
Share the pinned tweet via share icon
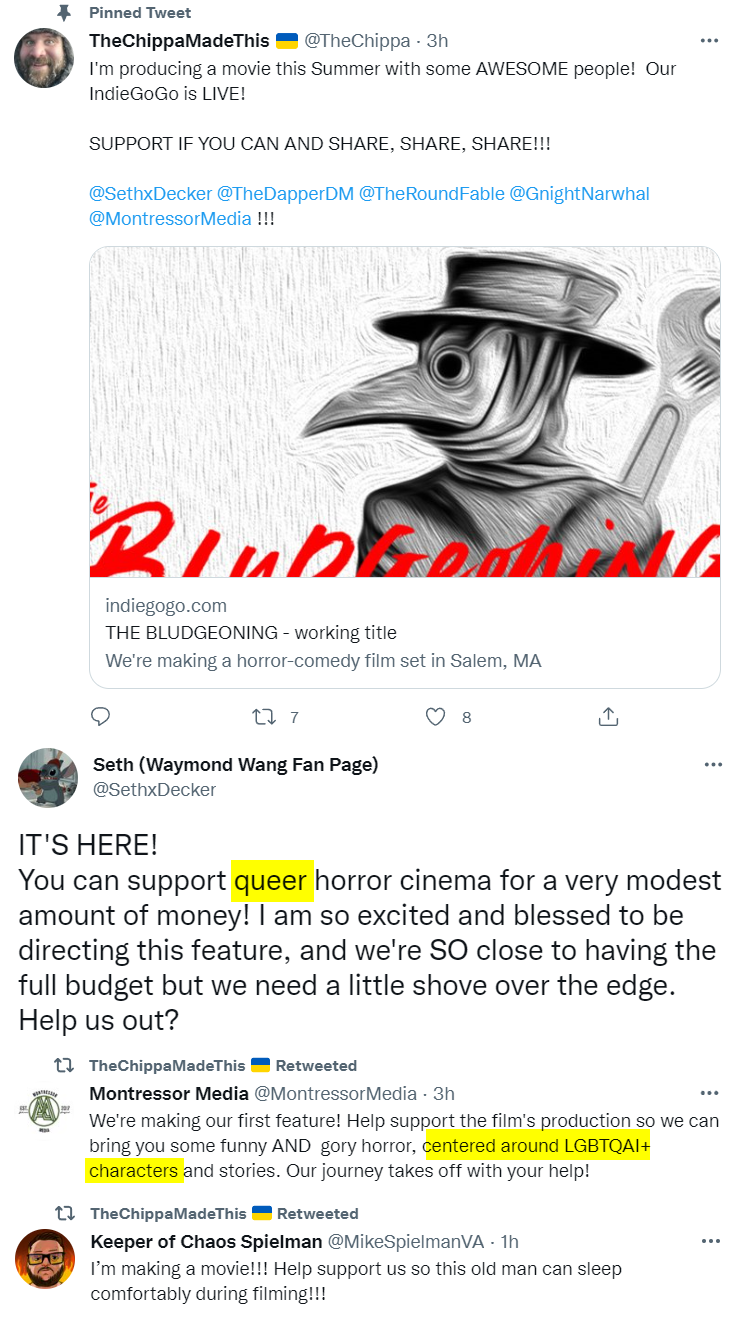[608, 717]
